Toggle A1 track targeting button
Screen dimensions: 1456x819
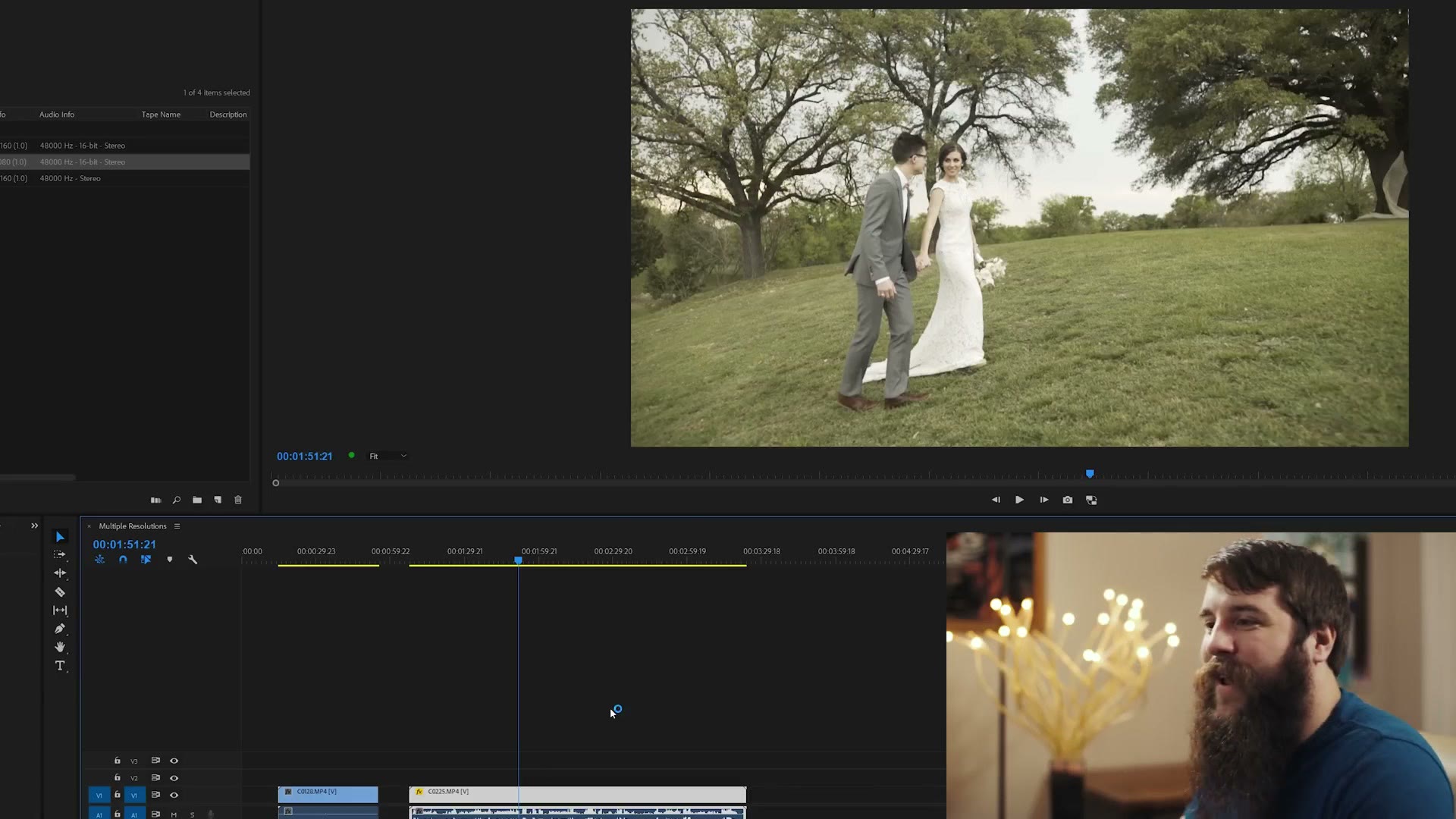pos(134,814)
